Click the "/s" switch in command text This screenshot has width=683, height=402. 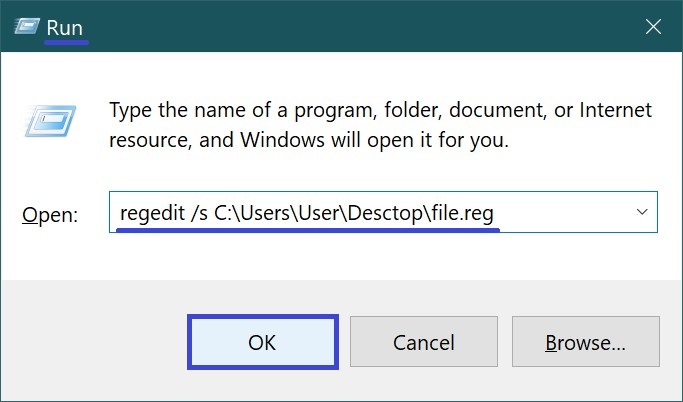[x=193, y=213]
